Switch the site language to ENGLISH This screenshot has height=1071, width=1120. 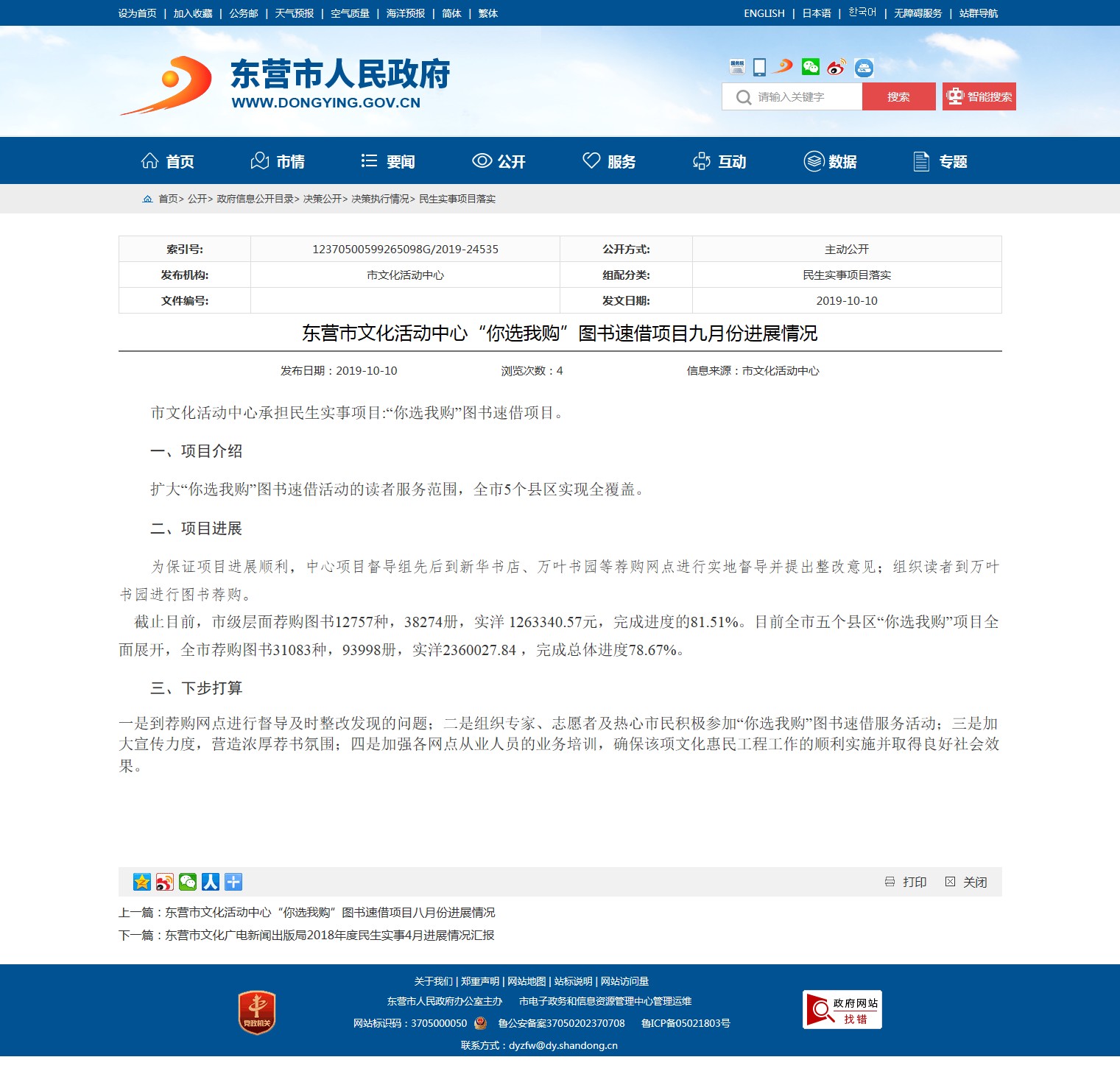click(764, 13)
